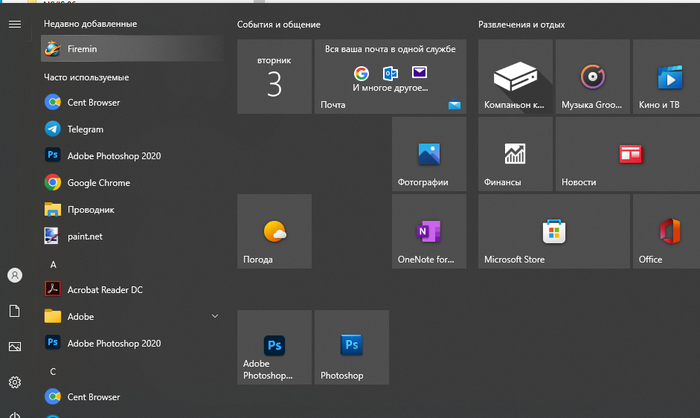Open the Финансы finance tile
This screenshot has width=700, height=418.
coord(515,154)
